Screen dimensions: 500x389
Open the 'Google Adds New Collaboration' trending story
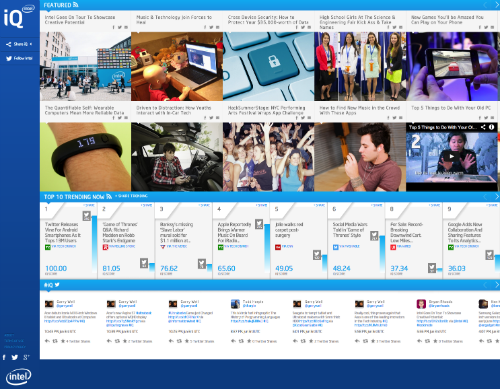[465, 232]
